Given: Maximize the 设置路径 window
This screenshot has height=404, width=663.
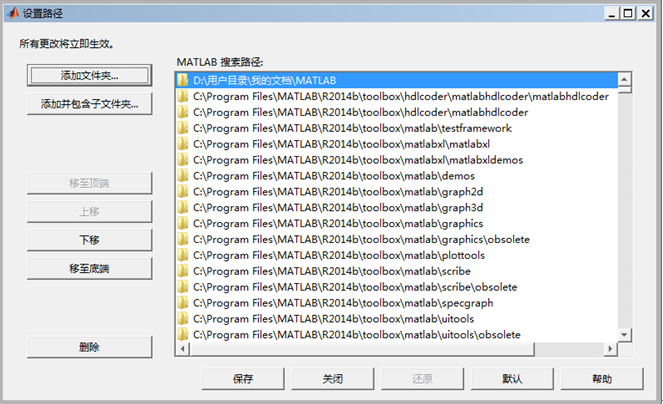Looking at the screenshot, I should [628, 14].
